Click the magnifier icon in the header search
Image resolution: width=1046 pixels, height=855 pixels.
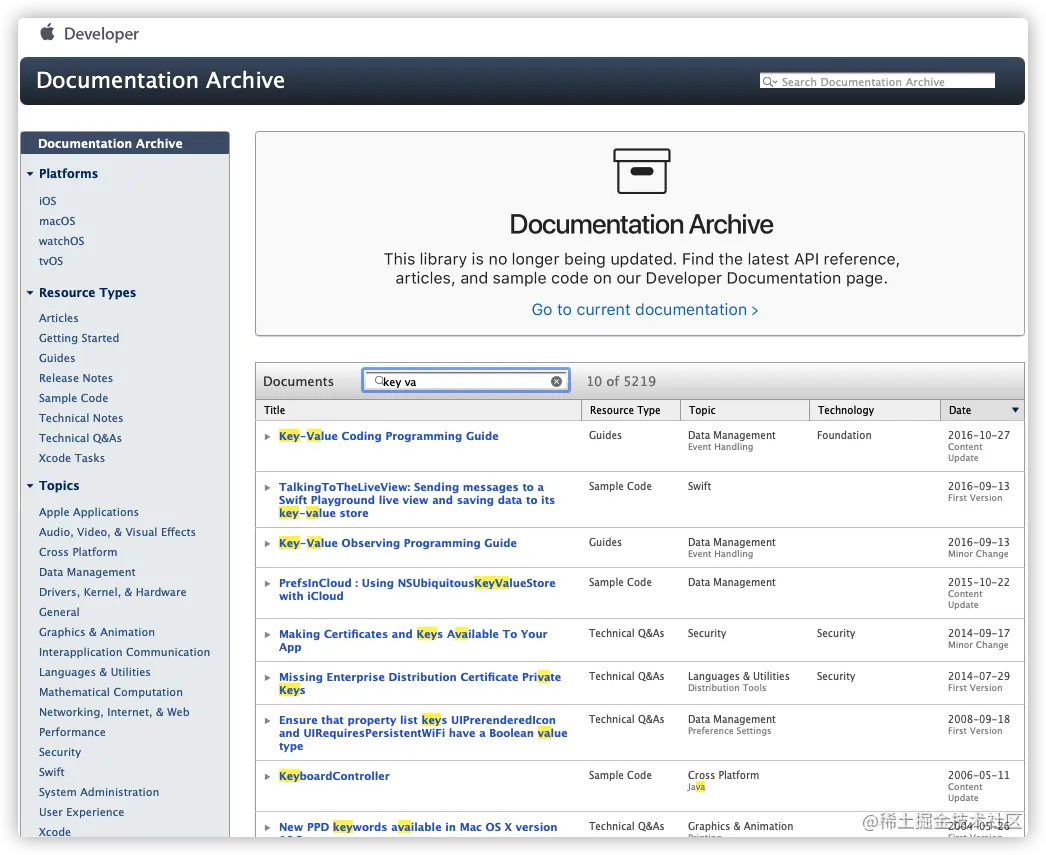tap(769, 81)
